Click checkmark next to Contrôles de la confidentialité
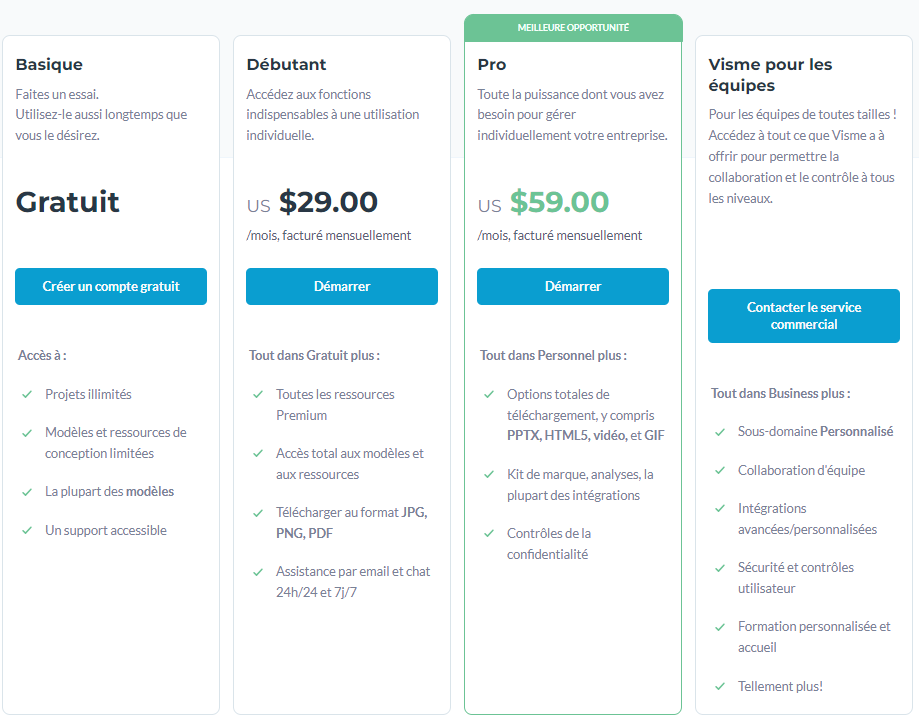This screenshot has width=919, height=723. (x=489, y=533)
